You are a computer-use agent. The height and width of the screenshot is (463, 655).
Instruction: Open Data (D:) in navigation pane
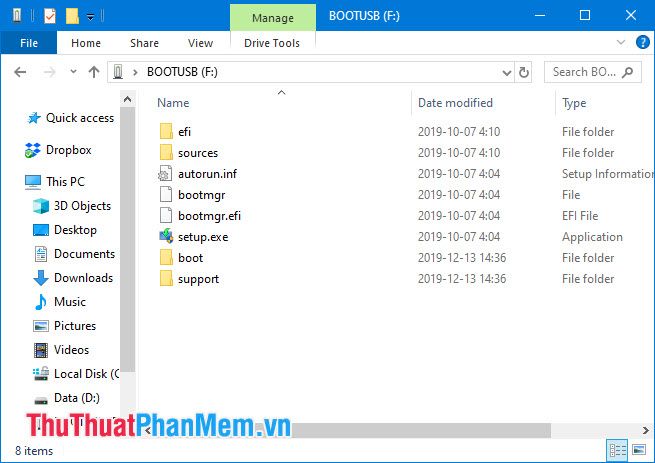(x=66, y=398)
